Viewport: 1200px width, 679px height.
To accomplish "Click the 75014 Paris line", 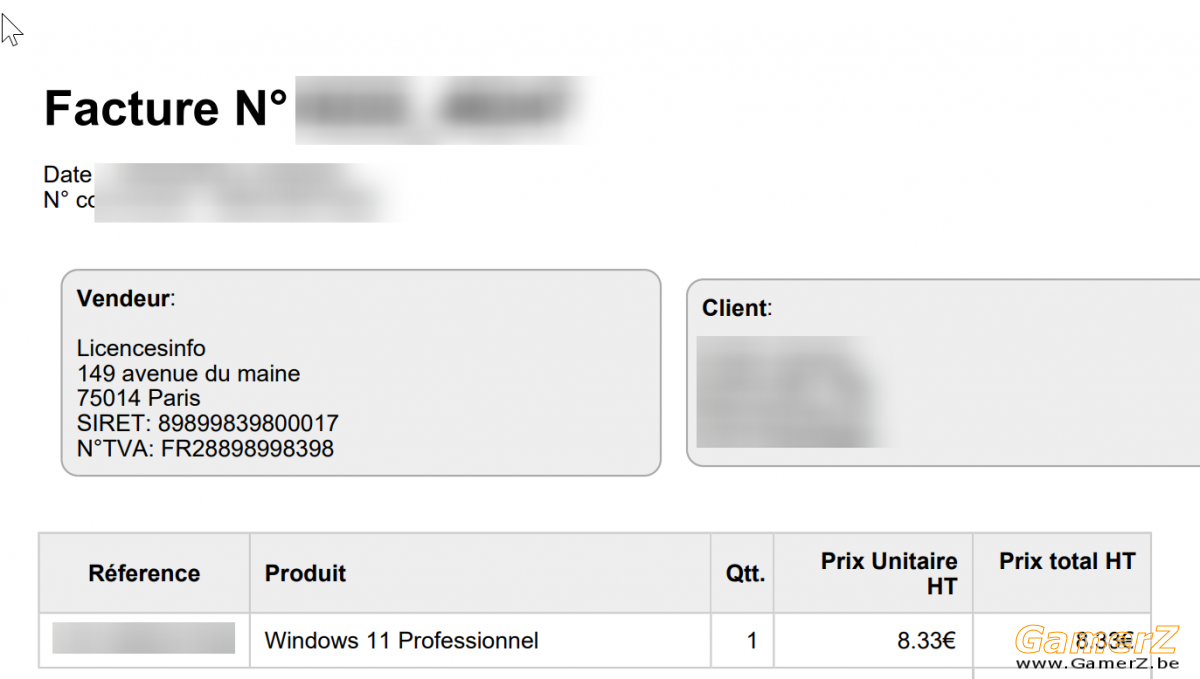I will [x=138, y=399].
